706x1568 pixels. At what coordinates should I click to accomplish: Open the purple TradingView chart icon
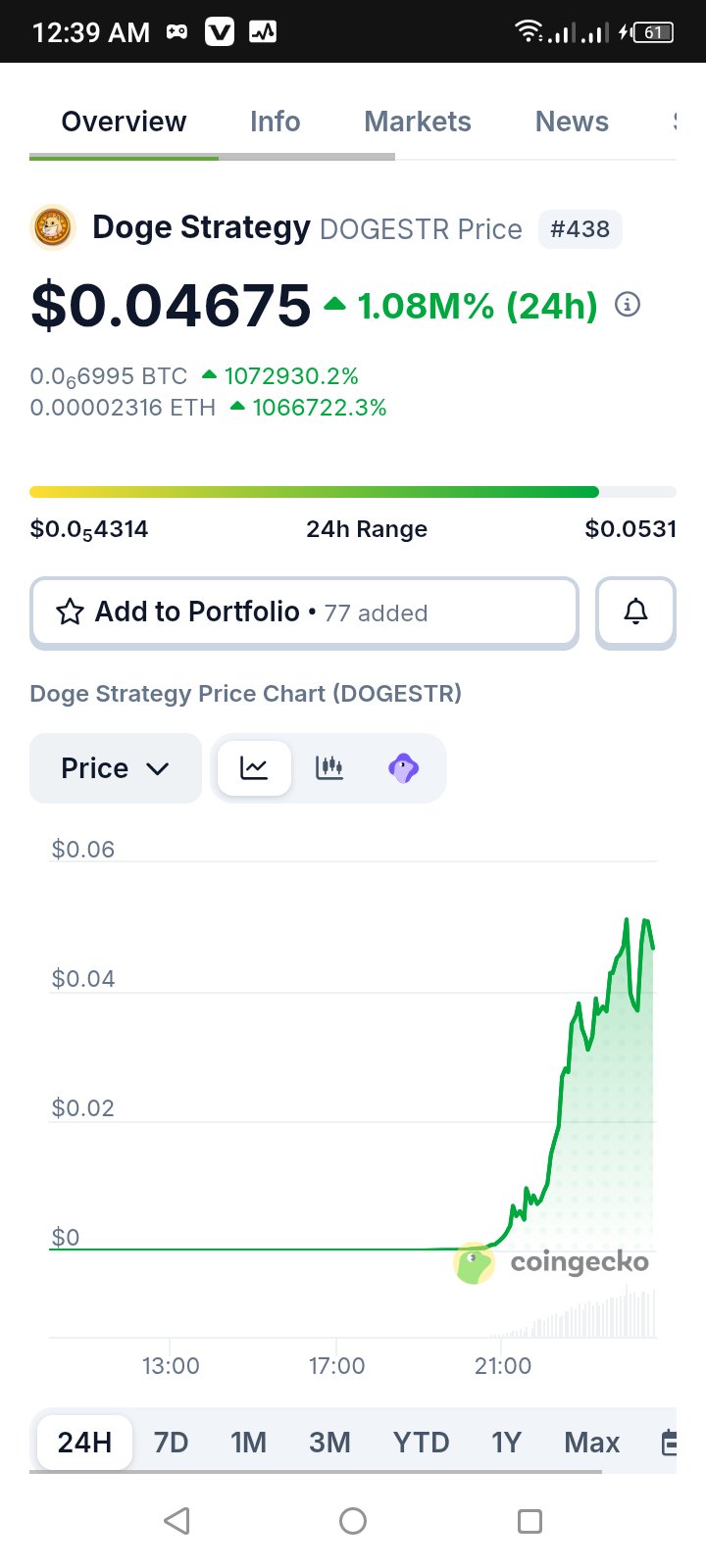[x=403, y=768]
